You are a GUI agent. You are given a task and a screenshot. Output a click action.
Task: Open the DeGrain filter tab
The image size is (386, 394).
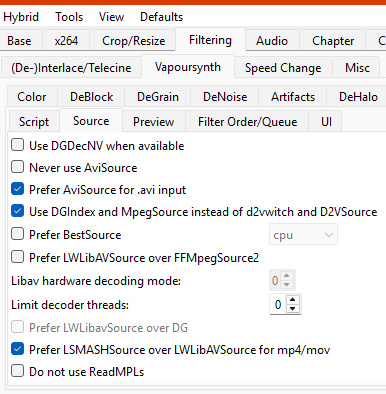tap(158, 97)
